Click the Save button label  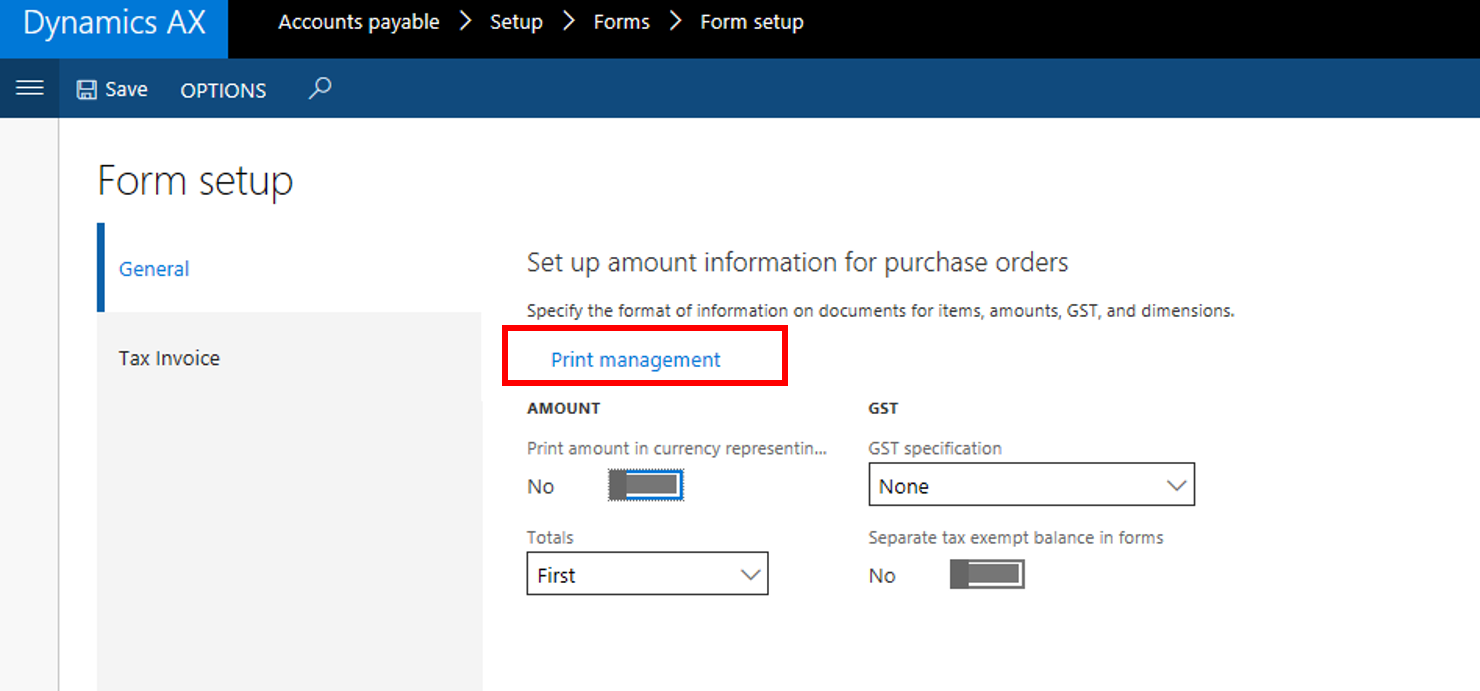(x=126, y=89)
